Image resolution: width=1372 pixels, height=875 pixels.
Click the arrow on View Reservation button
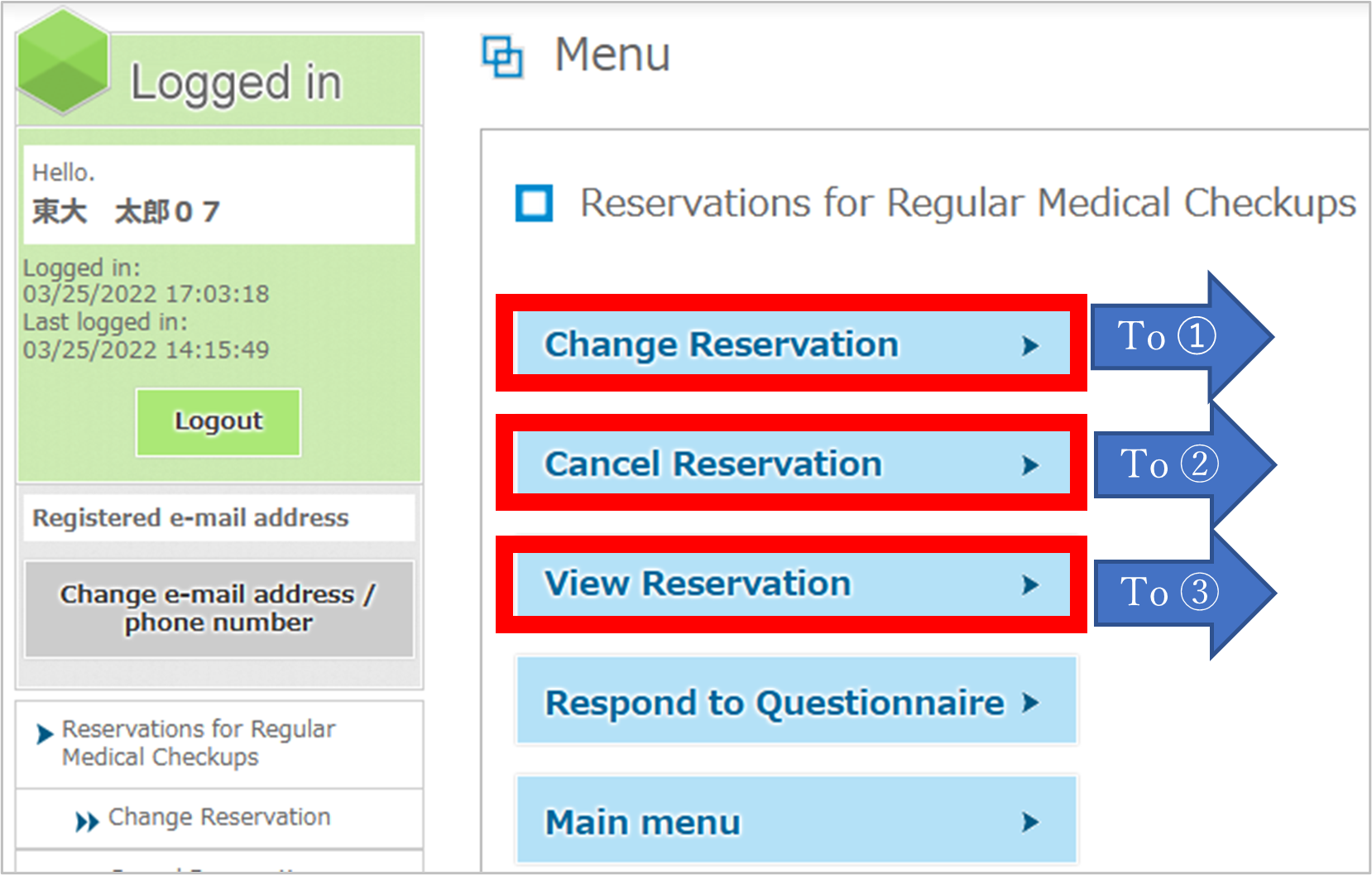click(1029, 585)
